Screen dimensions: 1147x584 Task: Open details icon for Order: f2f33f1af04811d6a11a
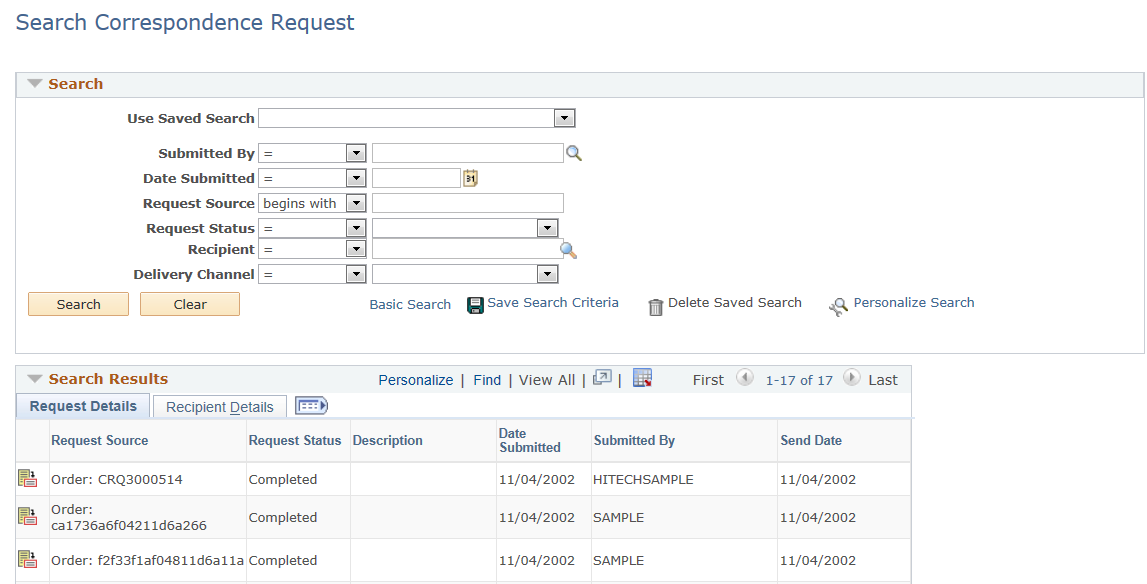click(27, 559)
